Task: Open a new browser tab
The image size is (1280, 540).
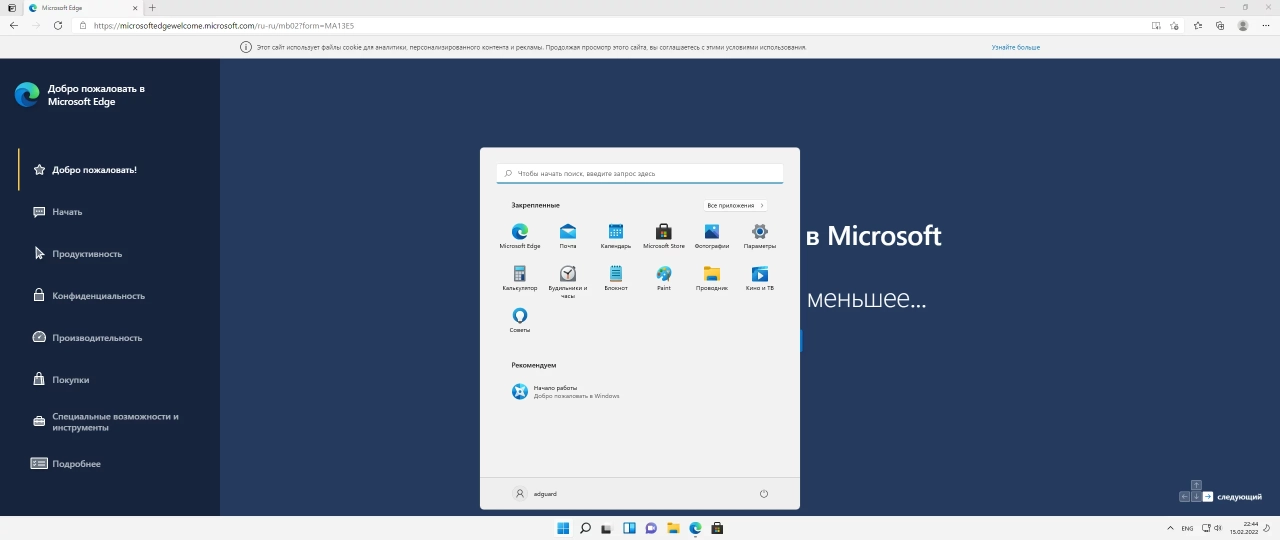Action: point(153,7)
